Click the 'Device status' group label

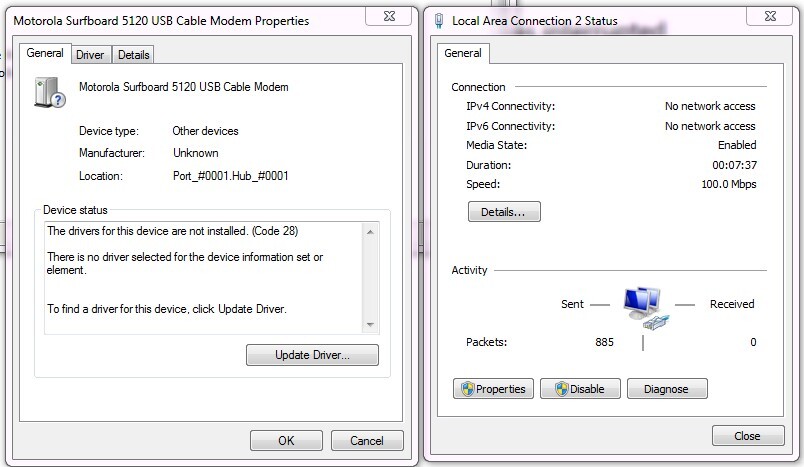(x=75, y=210)
